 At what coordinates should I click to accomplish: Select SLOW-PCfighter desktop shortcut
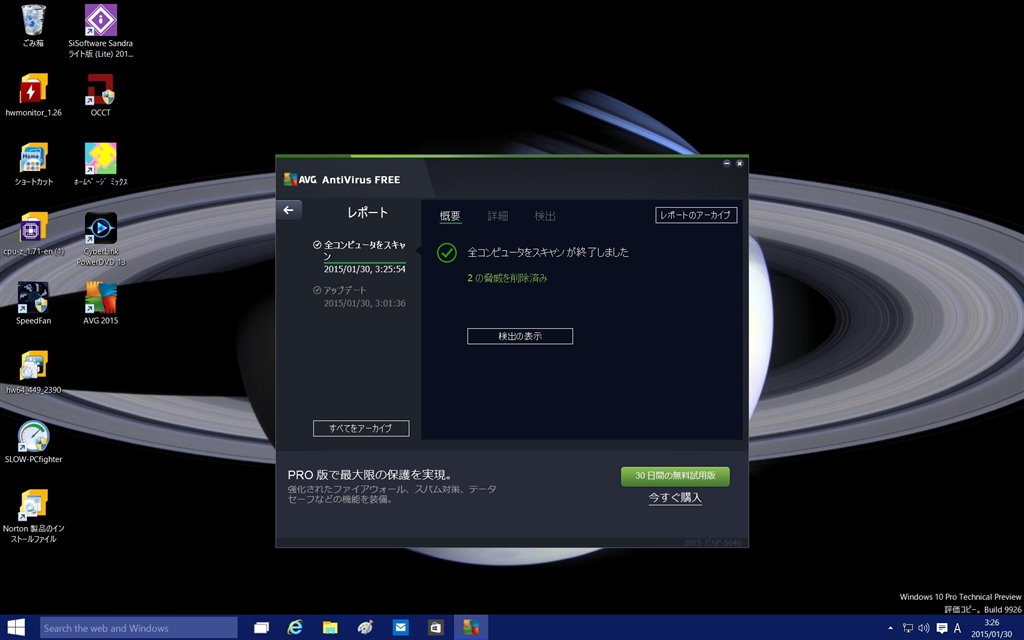33,441
